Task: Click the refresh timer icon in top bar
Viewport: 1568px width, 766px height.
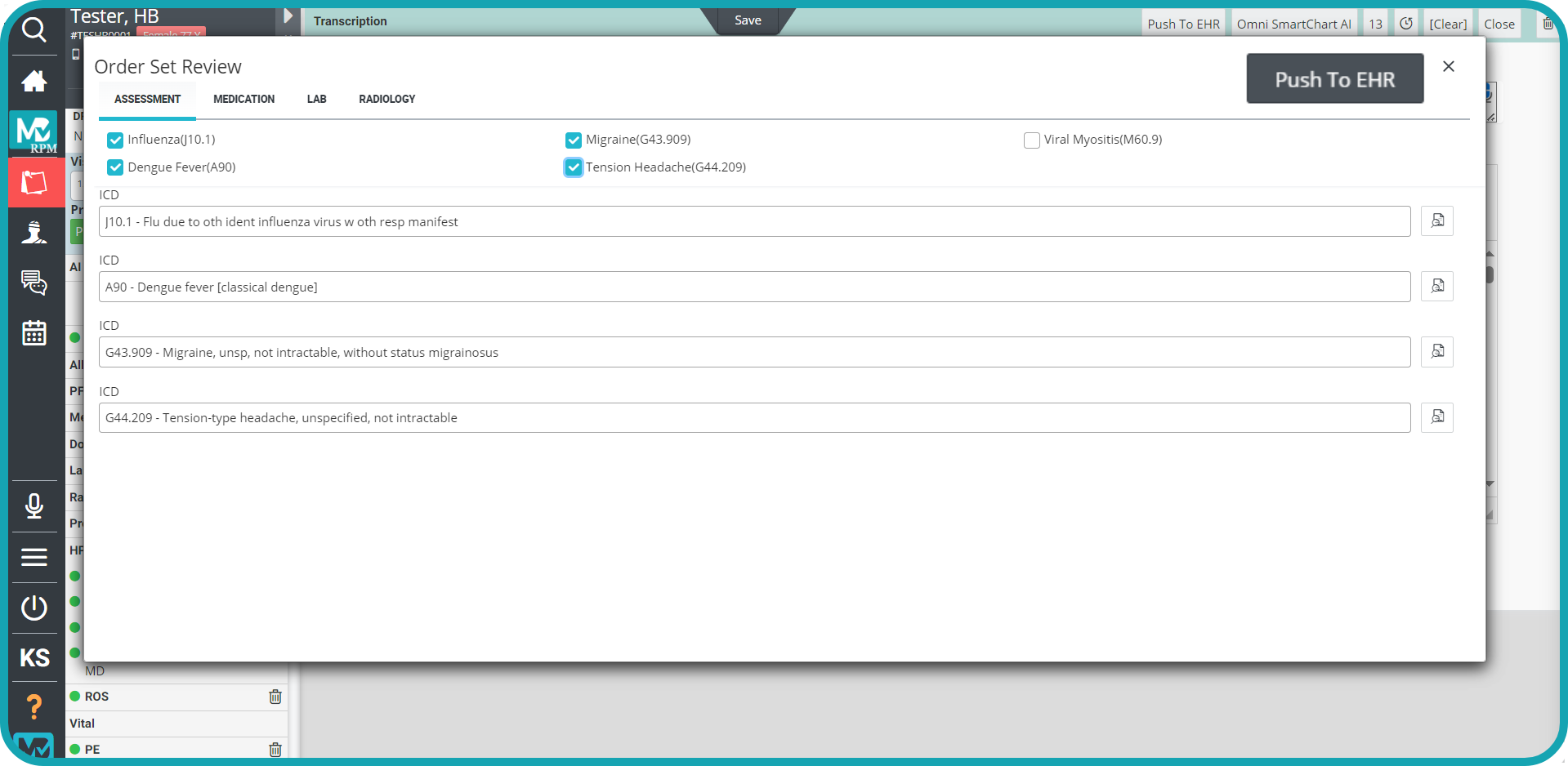Action: click(x=1406, y=24)
